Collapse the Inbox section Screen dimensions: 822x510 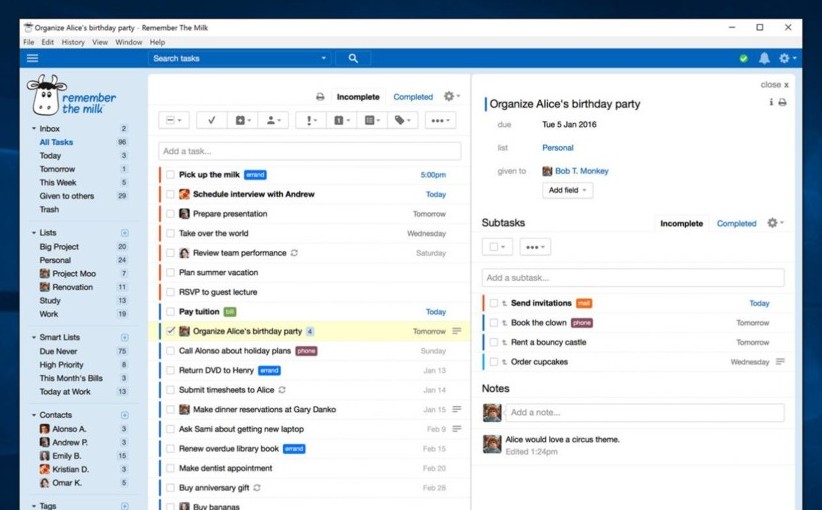34,128
